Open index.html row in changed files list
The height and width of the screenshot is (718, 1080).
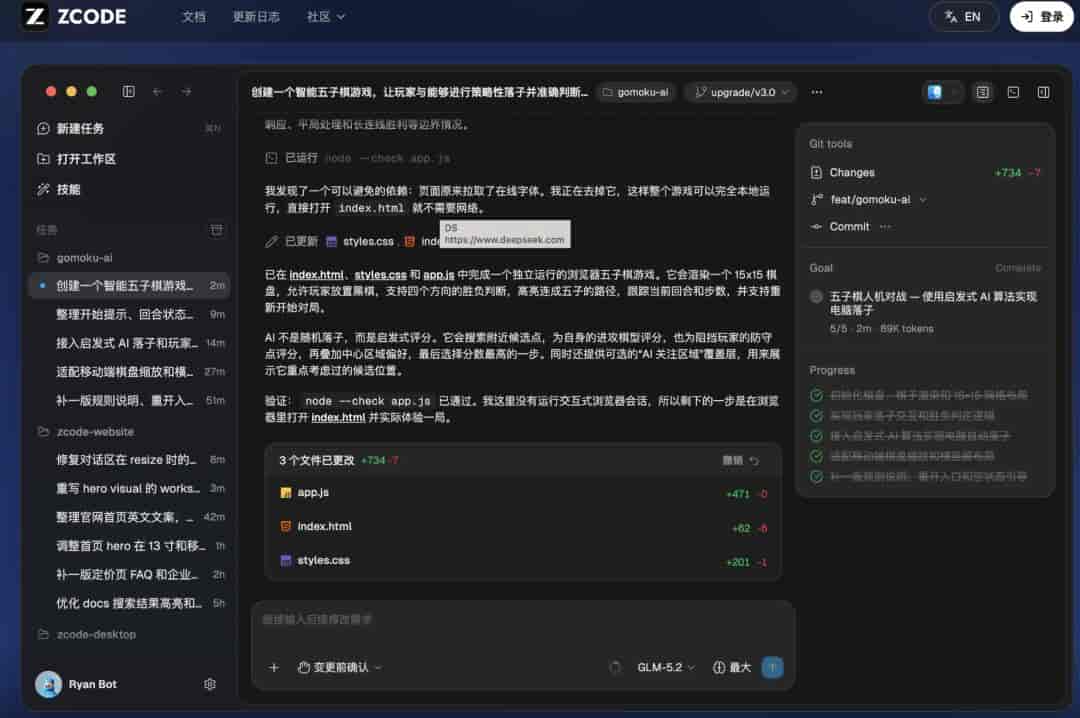[x=523, y=527]
